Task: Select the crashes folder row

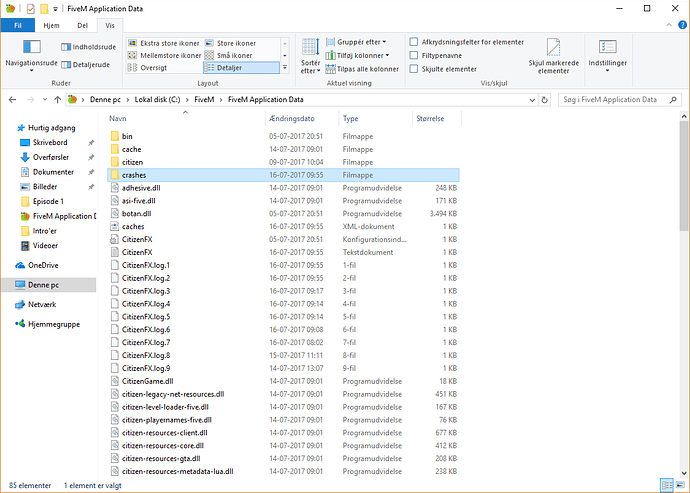Action: pos(283,175)
